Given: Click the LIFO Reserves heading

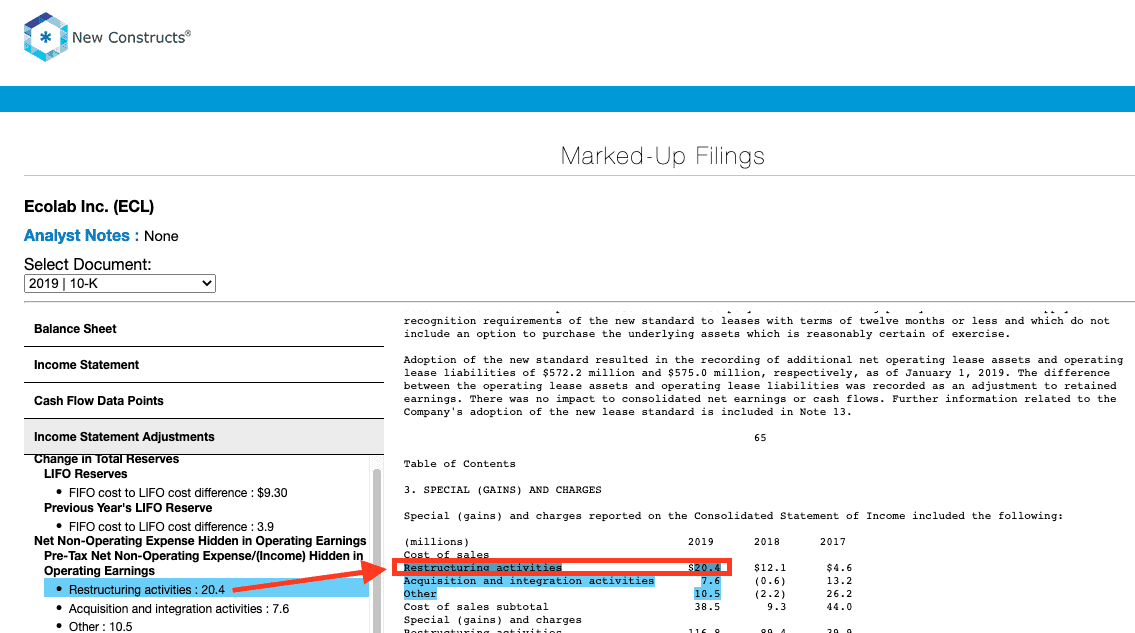Looking at the screenshot, I should click(x=85, y=474).
